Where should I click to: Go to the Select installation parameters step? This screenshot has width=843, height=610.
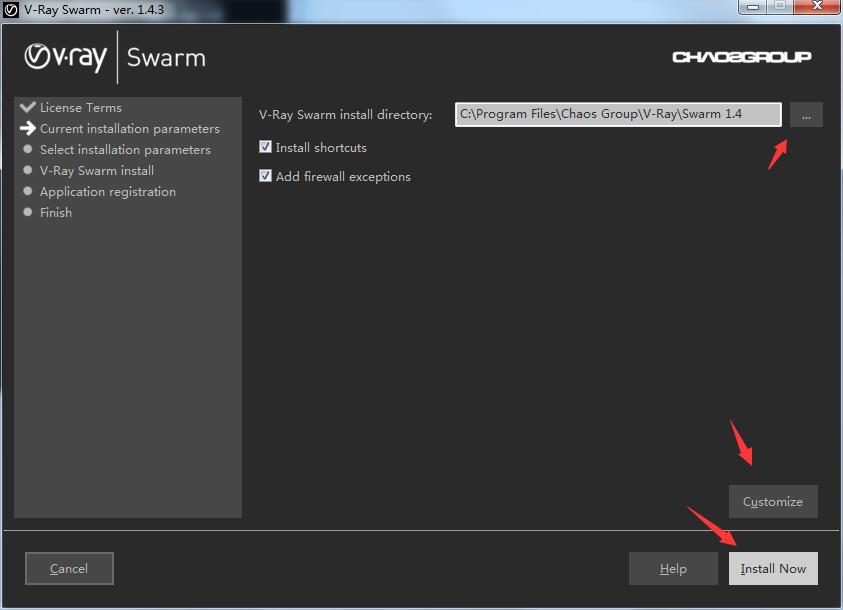pos(125,150)
